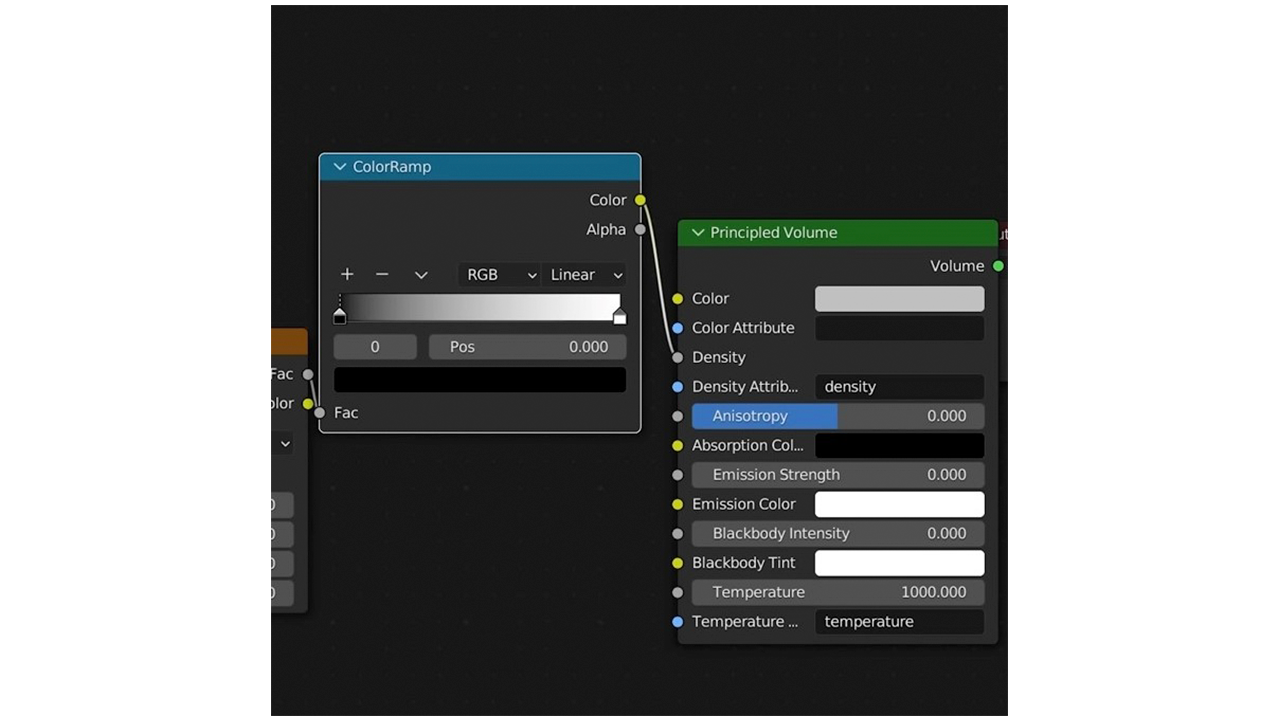Click the Emission Strength socket

pos(678,475)
